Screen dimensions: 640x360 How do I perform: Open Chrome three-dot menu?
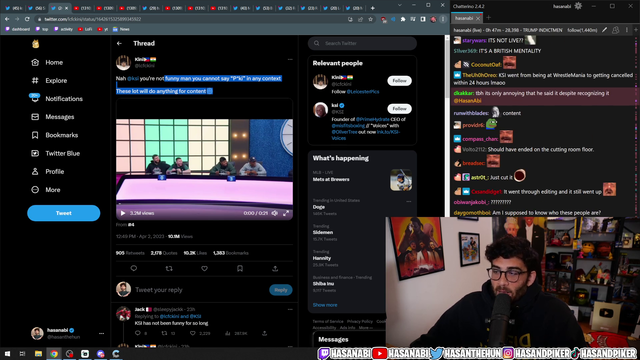(443, 19)
